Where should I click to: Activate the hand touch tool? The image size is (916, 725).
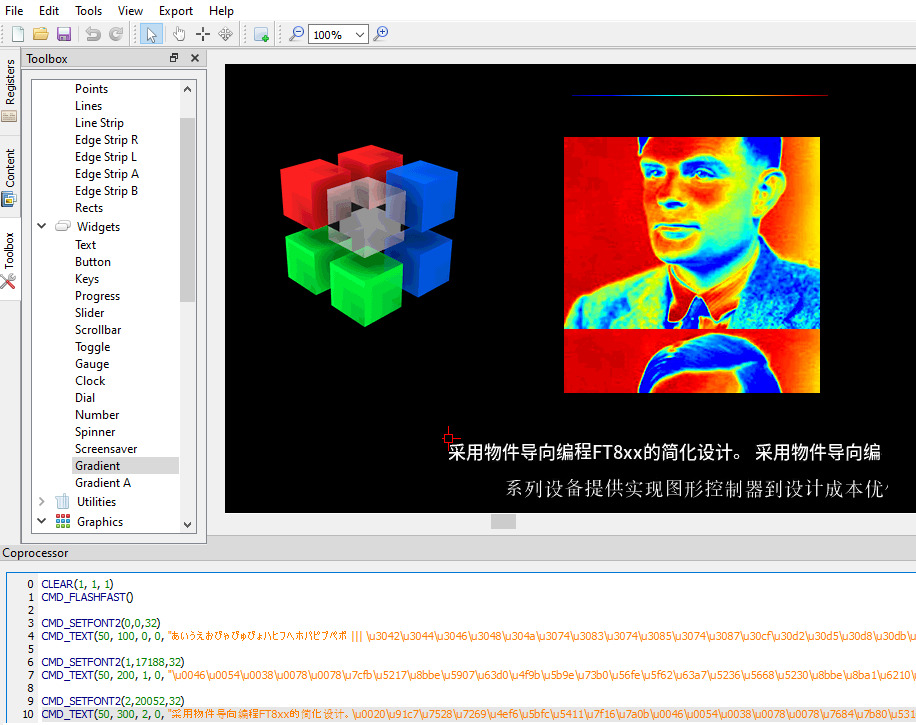(x=178, y=34)
